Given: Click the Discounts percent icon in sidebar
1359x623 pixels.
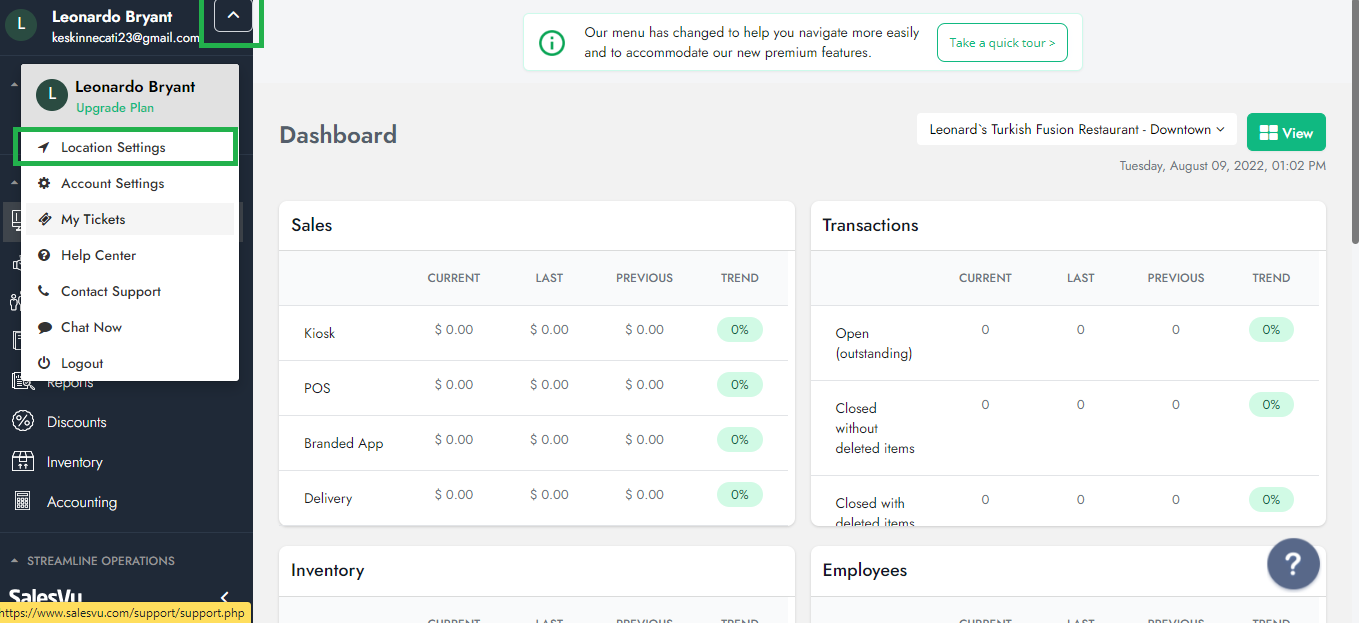Looking at the screenshot, I should pos(22,422).
